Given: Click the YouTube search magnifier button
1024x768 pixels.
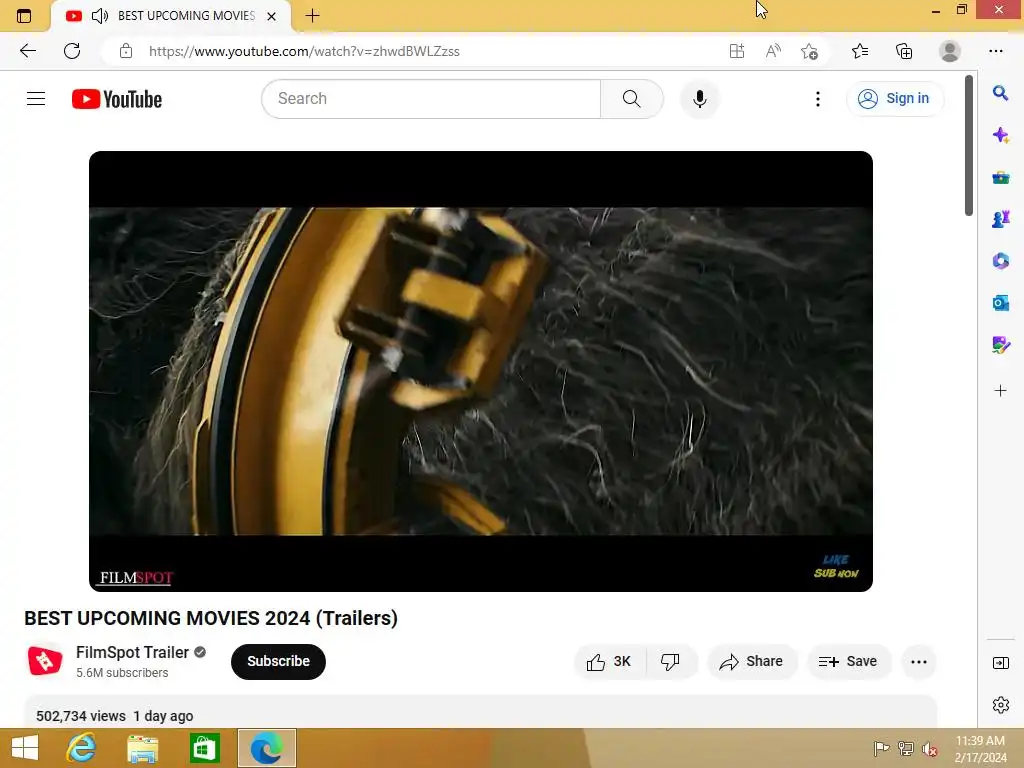Looking at the screenshot, I should [632, 99].
